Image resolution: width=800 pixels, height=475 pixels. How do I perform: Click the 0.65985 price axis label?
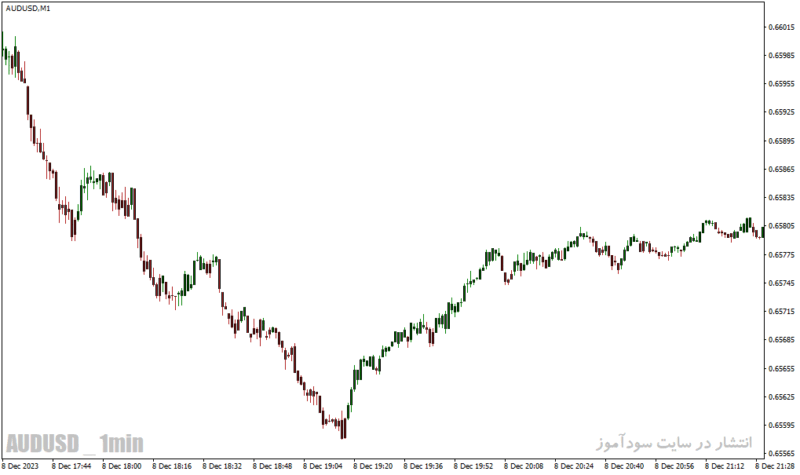[782, 55]
